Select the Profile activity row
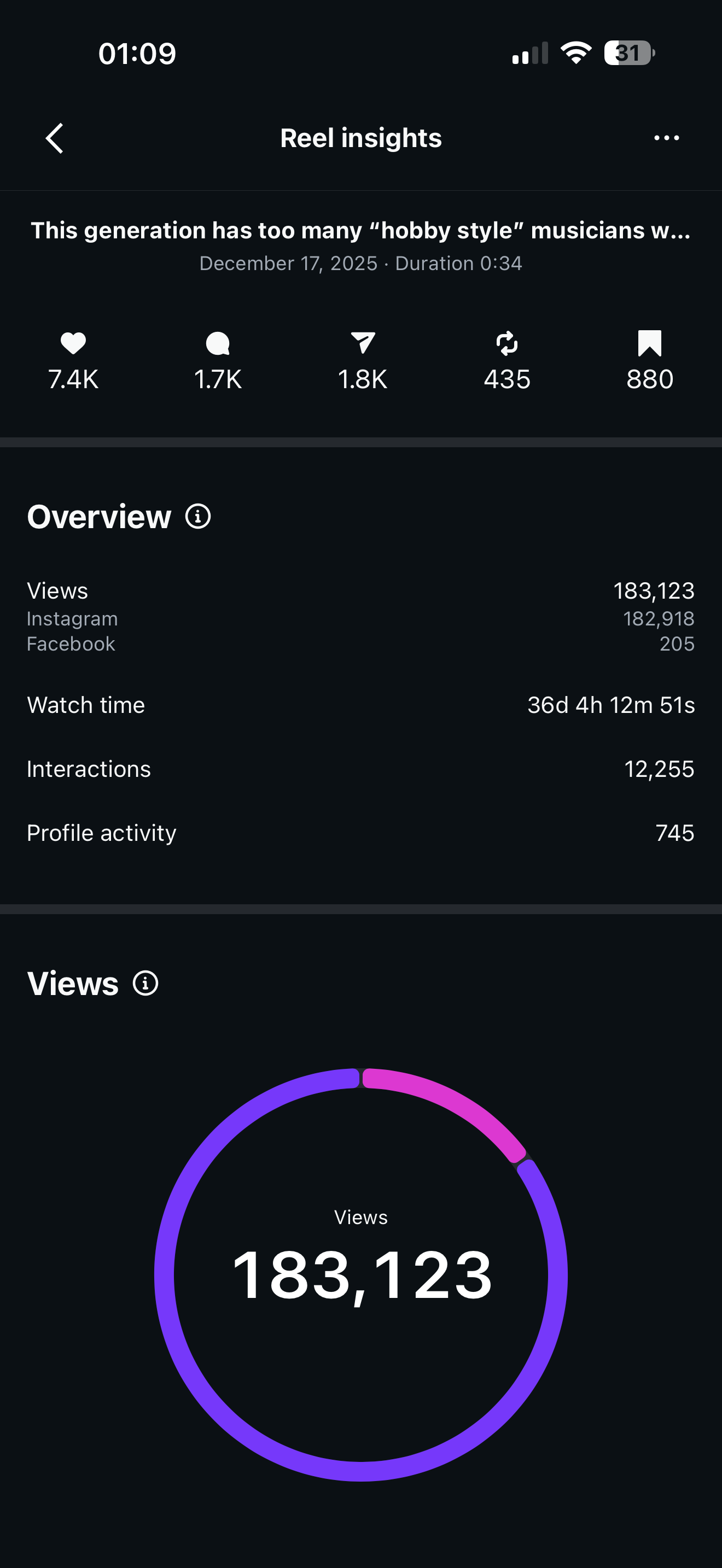 click(360, 833)
